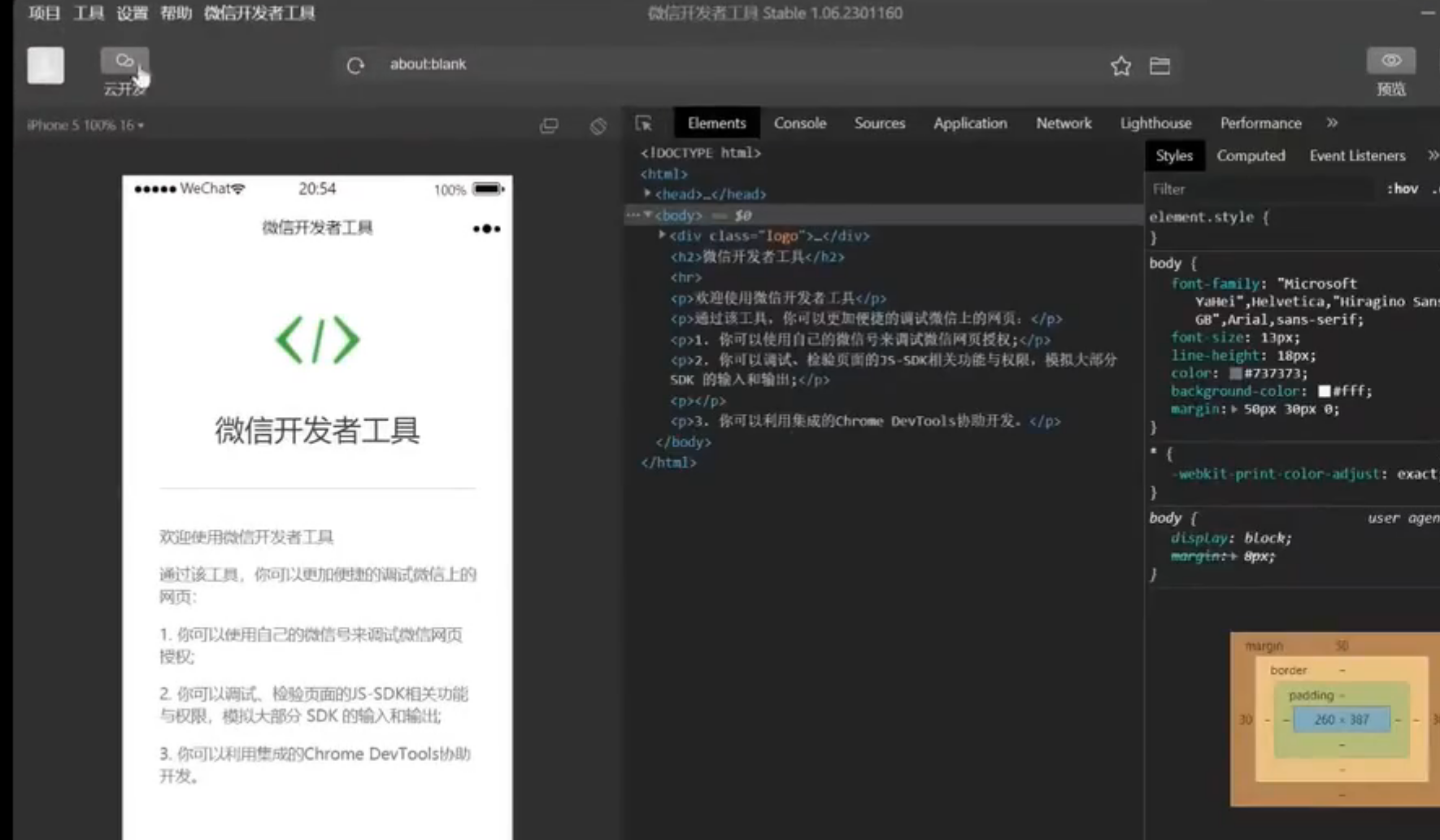The width and height of the screenshot is (1440, 840).
Task: Expand the head element node
Action: (x=647, y=194)
